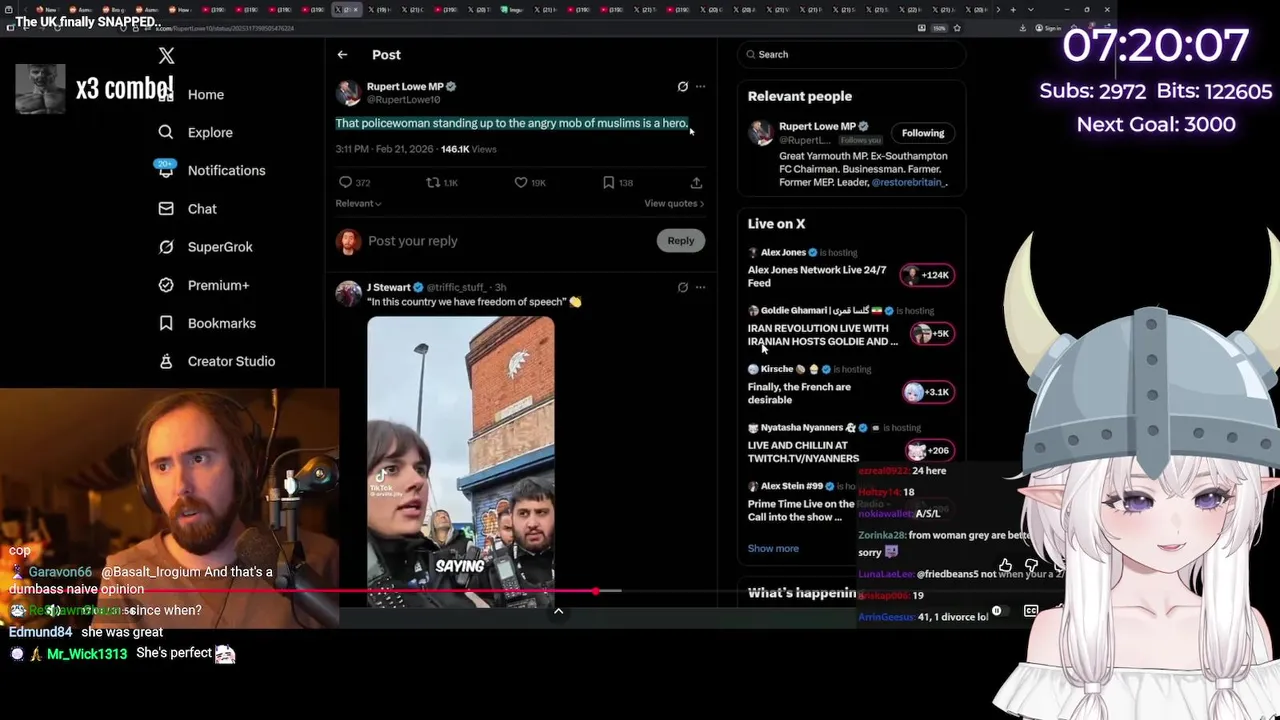1280x720 pixels.
Task: Click the X logo in sidebar
Action: [166, 56]
